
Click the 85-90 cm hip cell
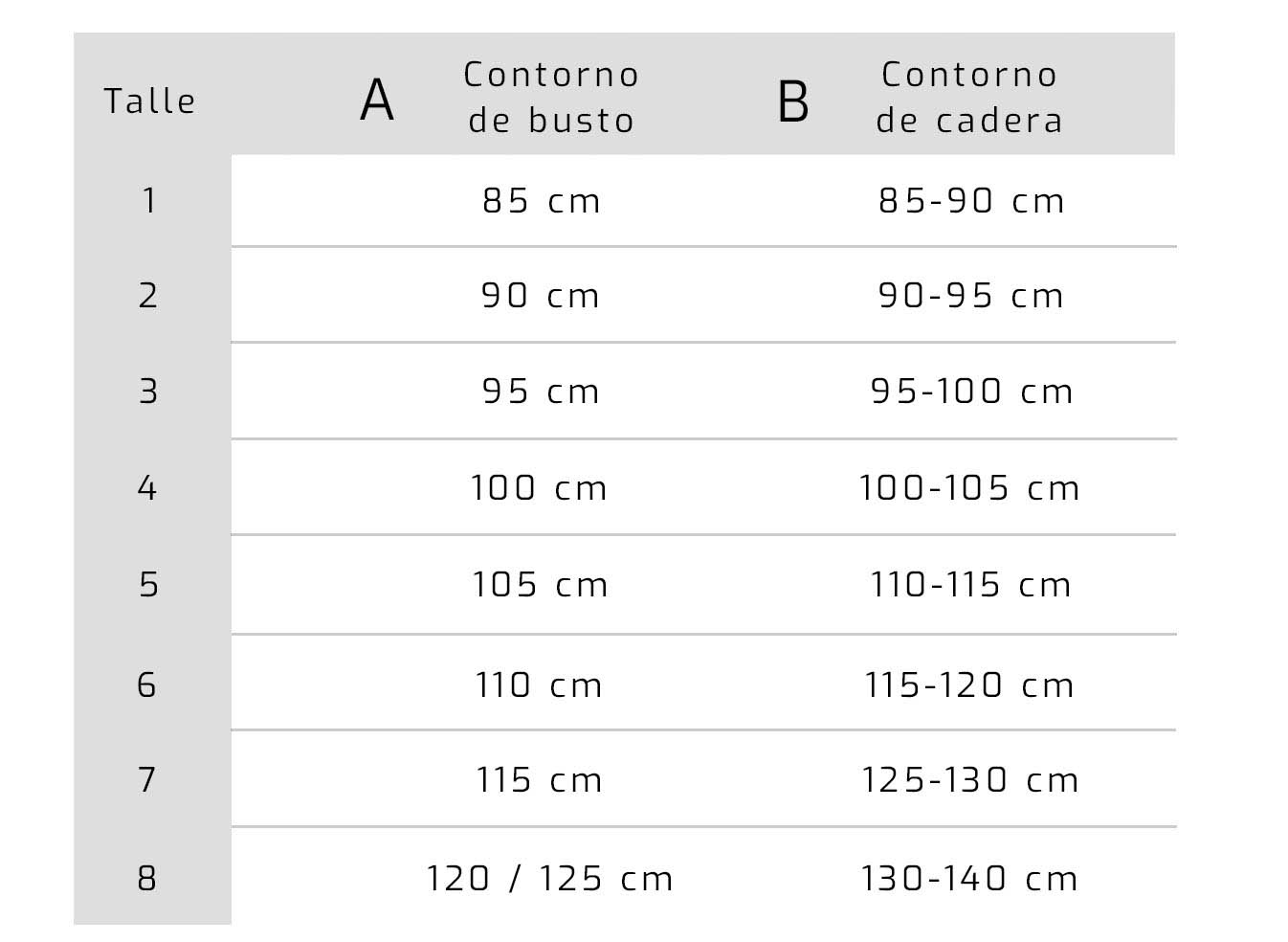click(x=971, y=200)
